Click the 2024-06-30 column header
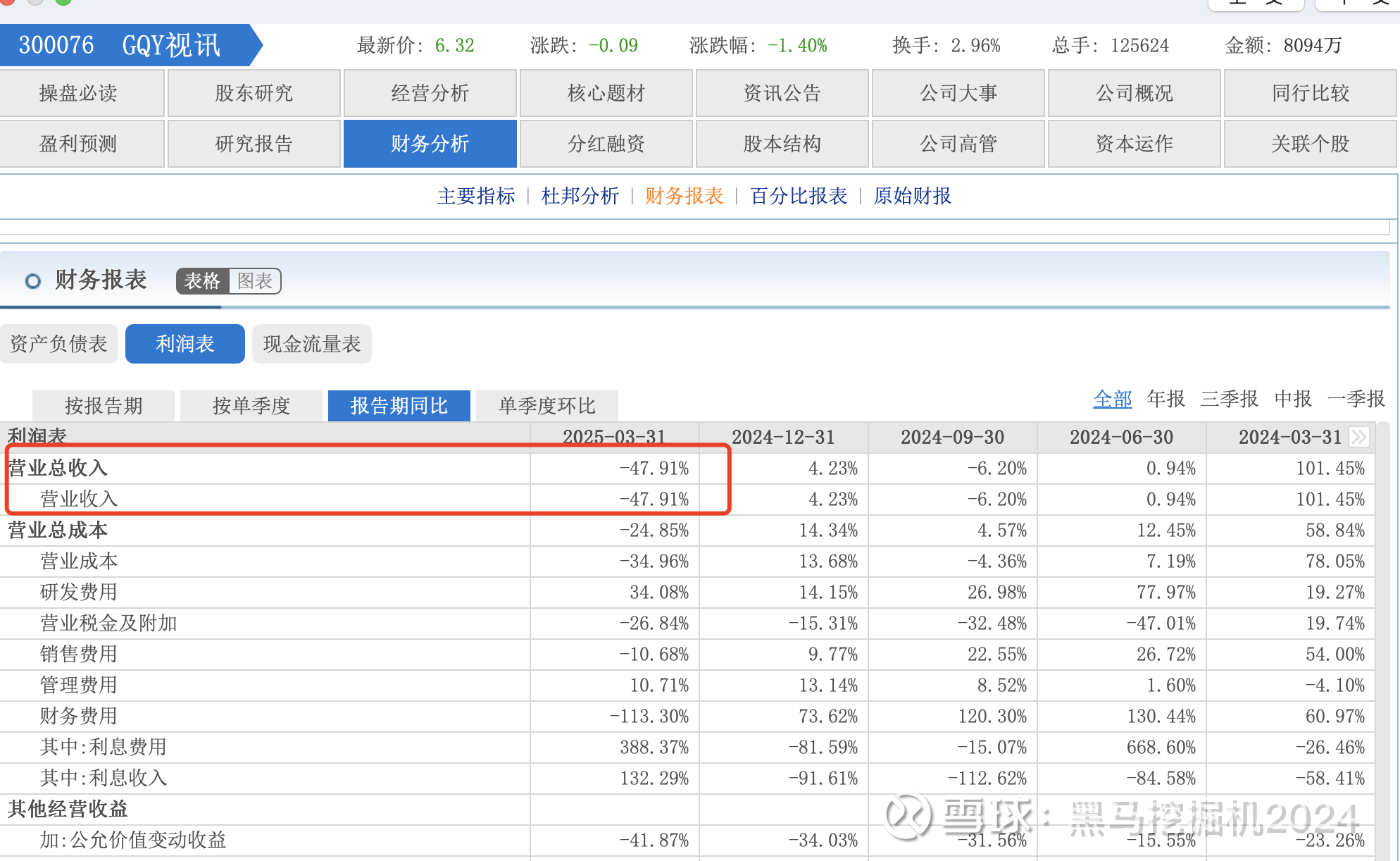1400x861 pixels. (x=1121, y=437)
